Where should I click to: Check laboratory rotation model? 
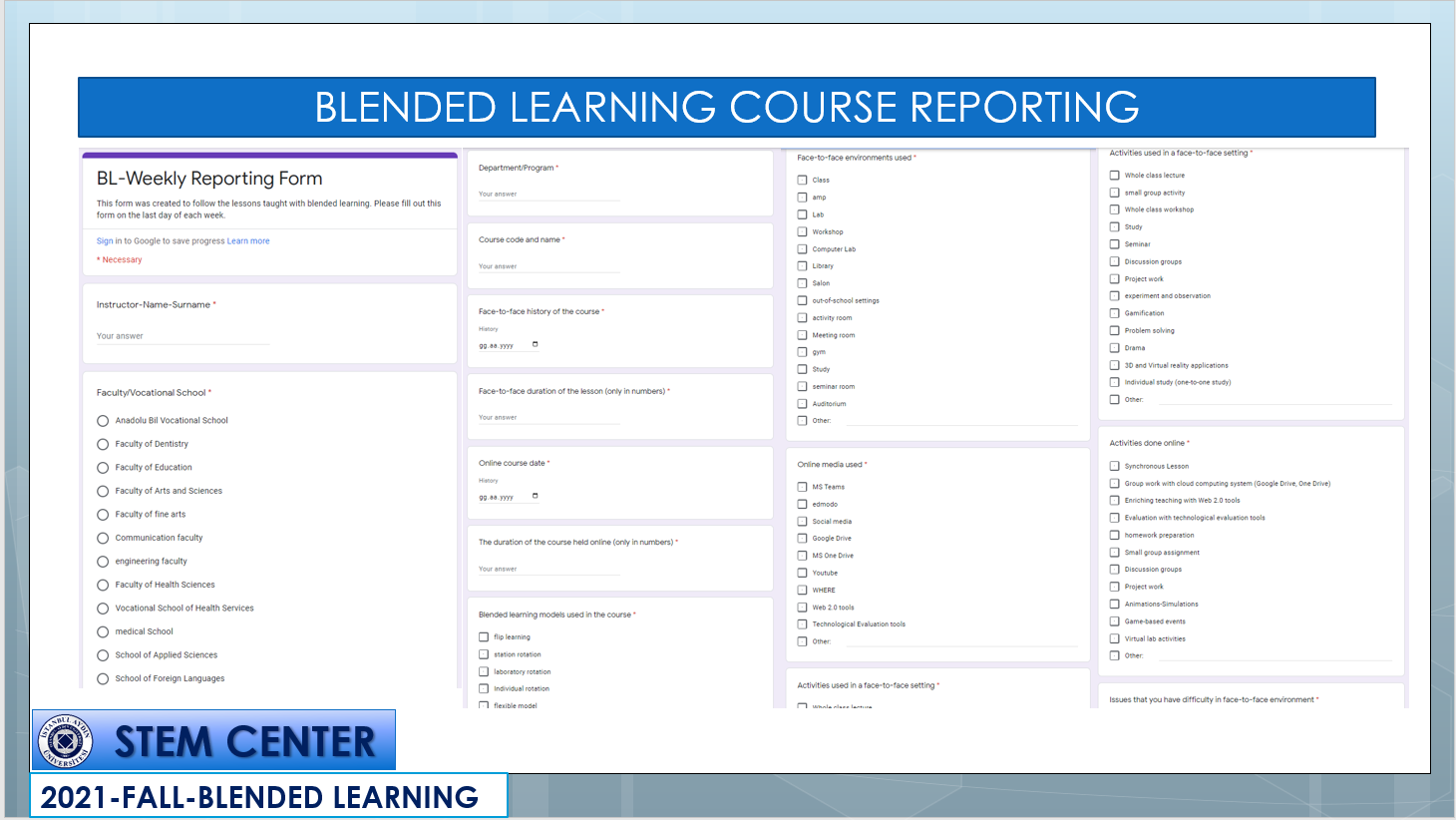[x=484, y=671]
